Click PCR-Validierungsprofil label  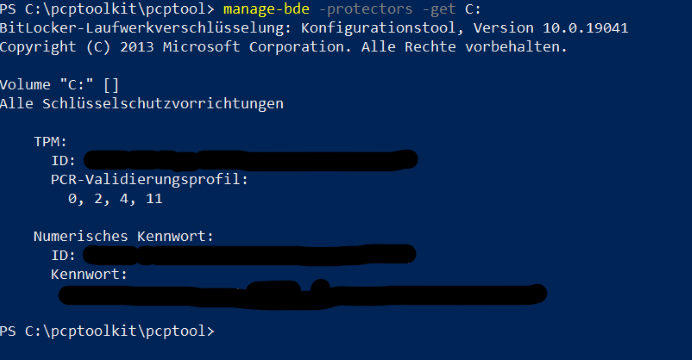(x=150, y=180)
